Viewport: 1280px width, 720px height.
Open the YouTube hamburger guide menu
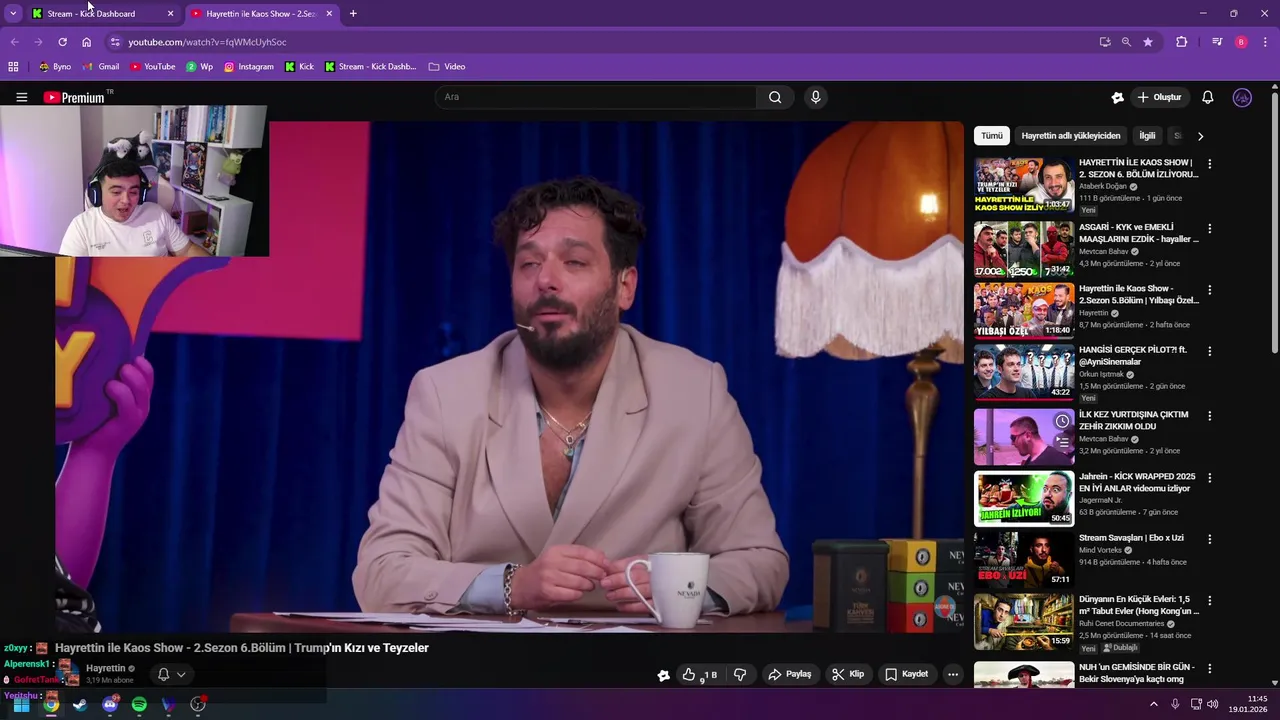(x=21, y=97)
